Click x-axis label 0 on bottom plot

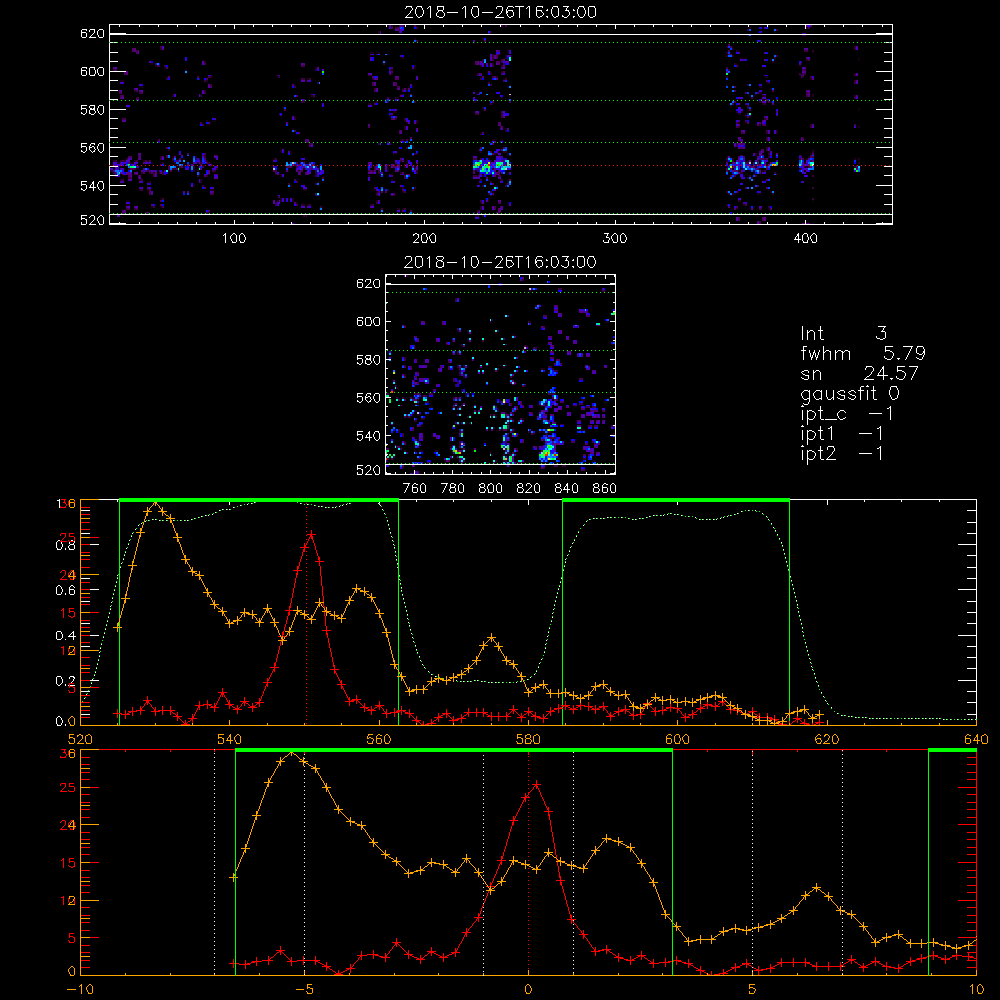[528, 990]
